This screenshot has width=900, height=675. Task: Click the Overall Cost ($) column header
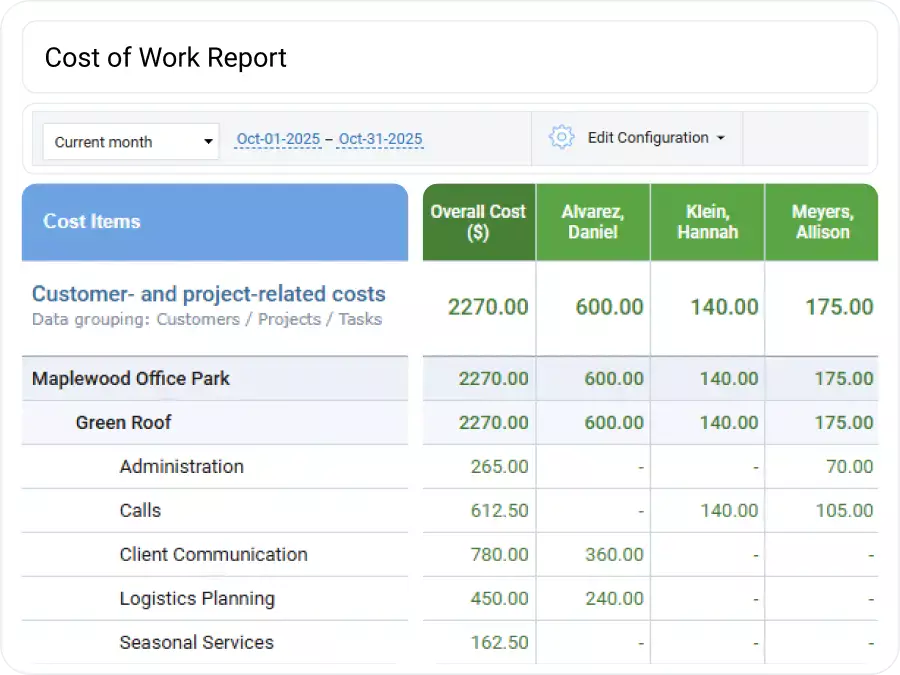click(x=478, y=222)
